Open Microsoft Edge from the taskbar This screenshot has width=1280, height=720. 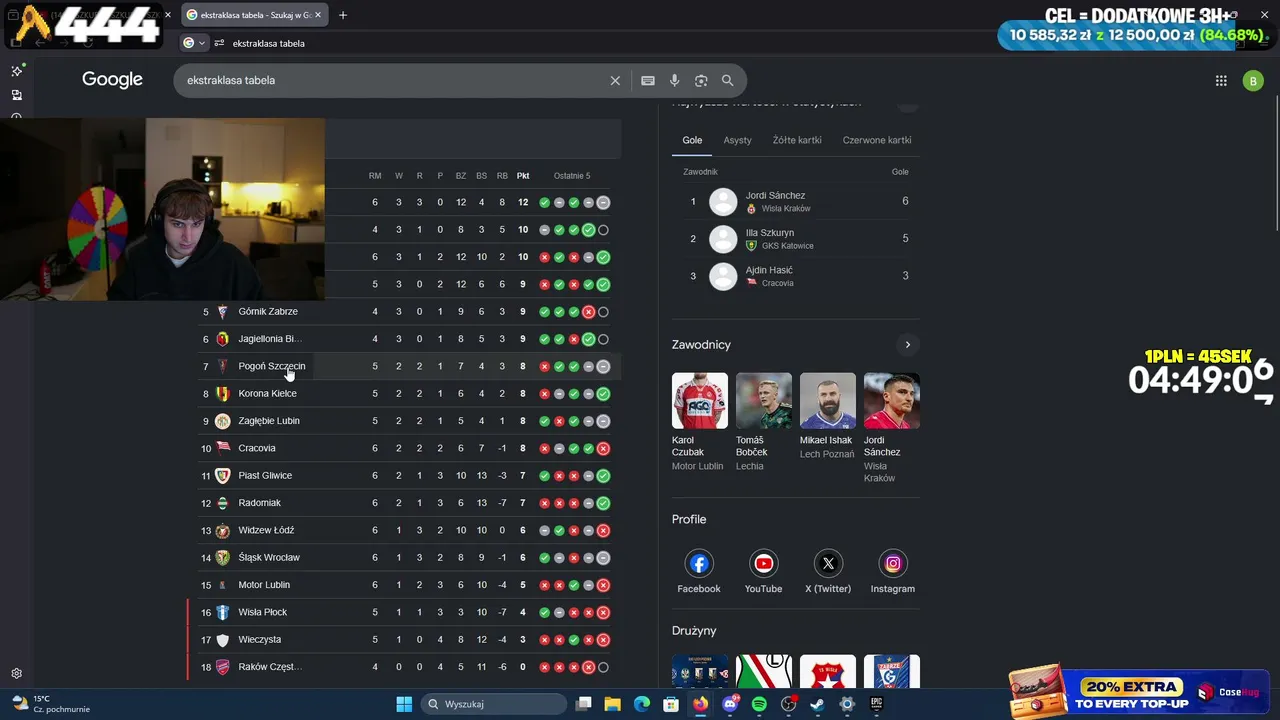click(642, 704)
